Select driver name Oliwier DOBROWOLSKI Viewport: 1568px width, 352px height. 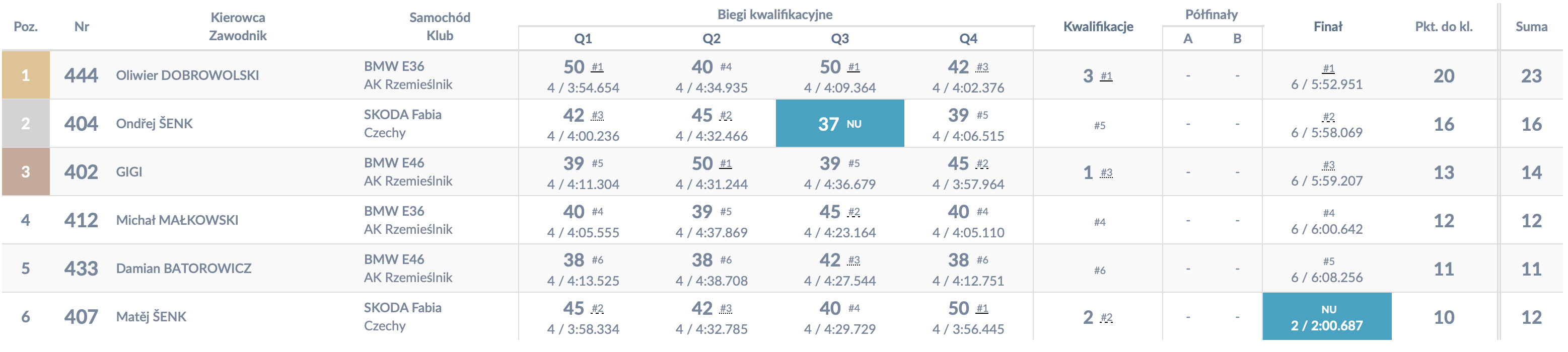(187, 75)
